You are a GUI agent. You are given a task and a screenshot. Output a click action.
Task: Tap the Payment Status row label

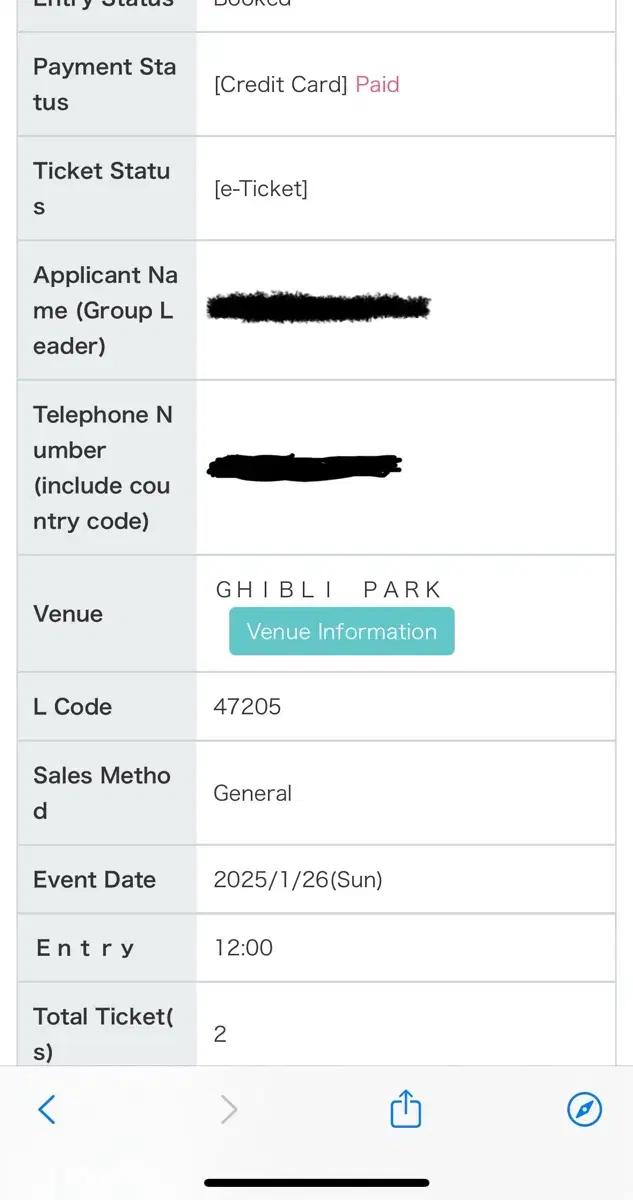click(104, 84)
